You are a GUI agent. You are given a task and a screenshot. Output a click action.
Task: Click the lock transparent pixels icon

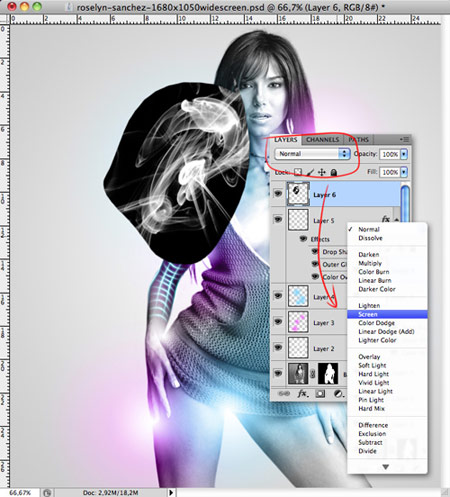pyautogui.click(x=298, y=172)
